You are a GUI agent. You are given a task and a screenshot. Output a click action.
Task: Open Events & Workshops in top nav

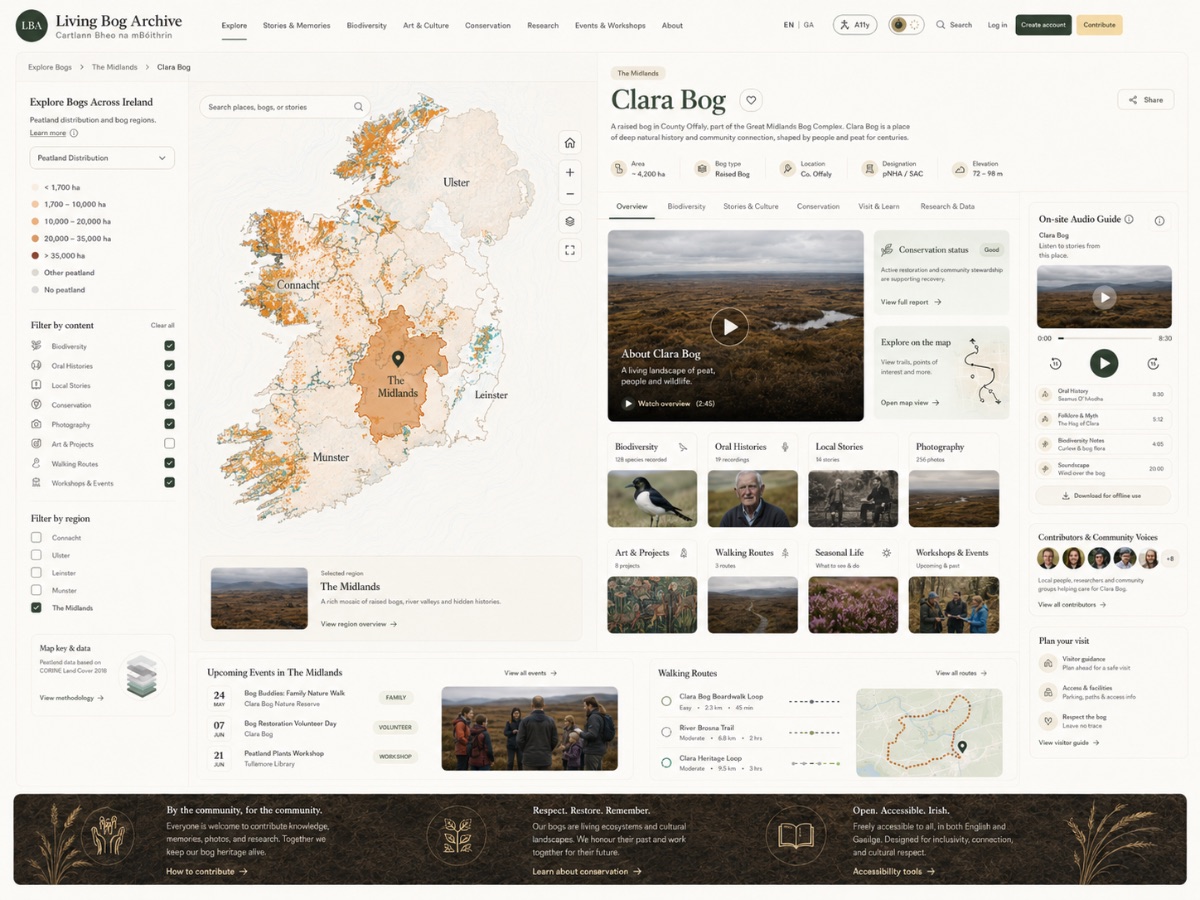(610, 25)
